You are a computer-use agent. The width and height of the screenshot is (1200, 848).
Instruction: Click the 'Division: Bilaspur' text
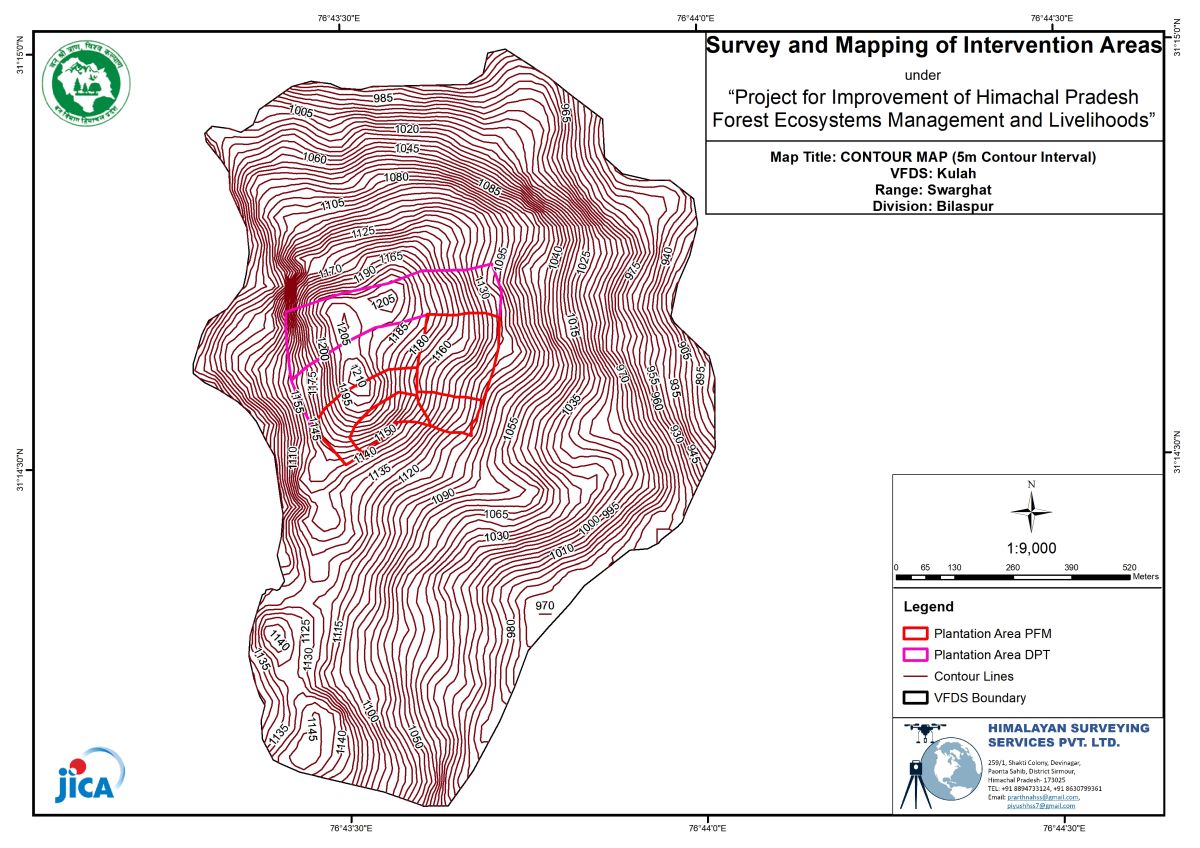934,207
